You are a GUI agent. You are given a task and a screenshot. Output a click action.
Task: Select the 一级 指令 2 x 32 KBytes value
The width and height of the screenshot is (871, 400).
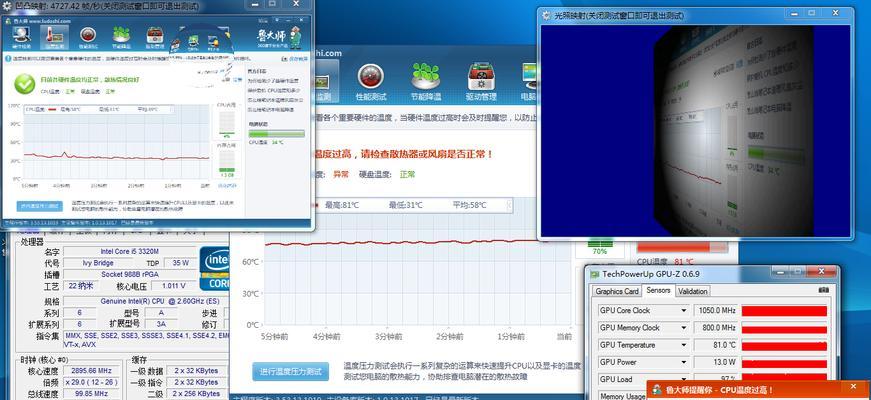tap(197, 382)
